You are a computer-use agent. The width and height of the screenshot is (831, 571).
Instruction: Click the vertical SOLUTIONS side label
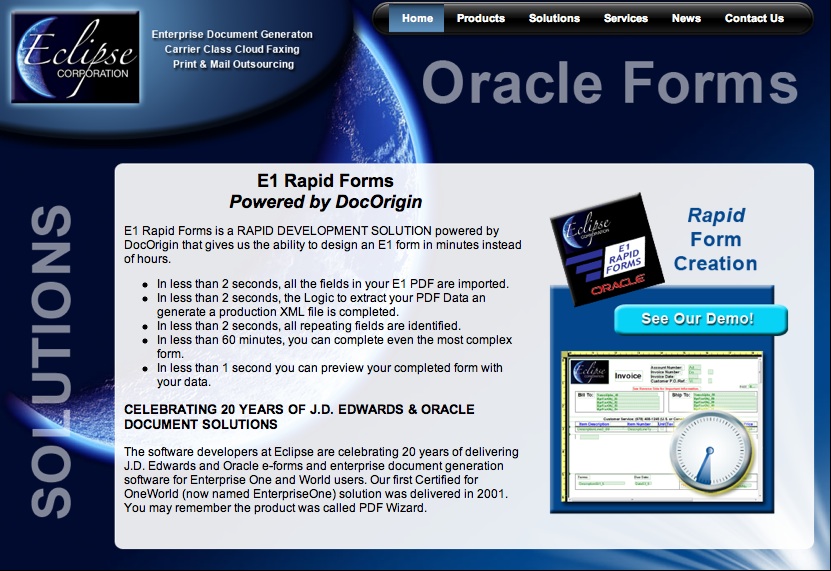[51, 362]
